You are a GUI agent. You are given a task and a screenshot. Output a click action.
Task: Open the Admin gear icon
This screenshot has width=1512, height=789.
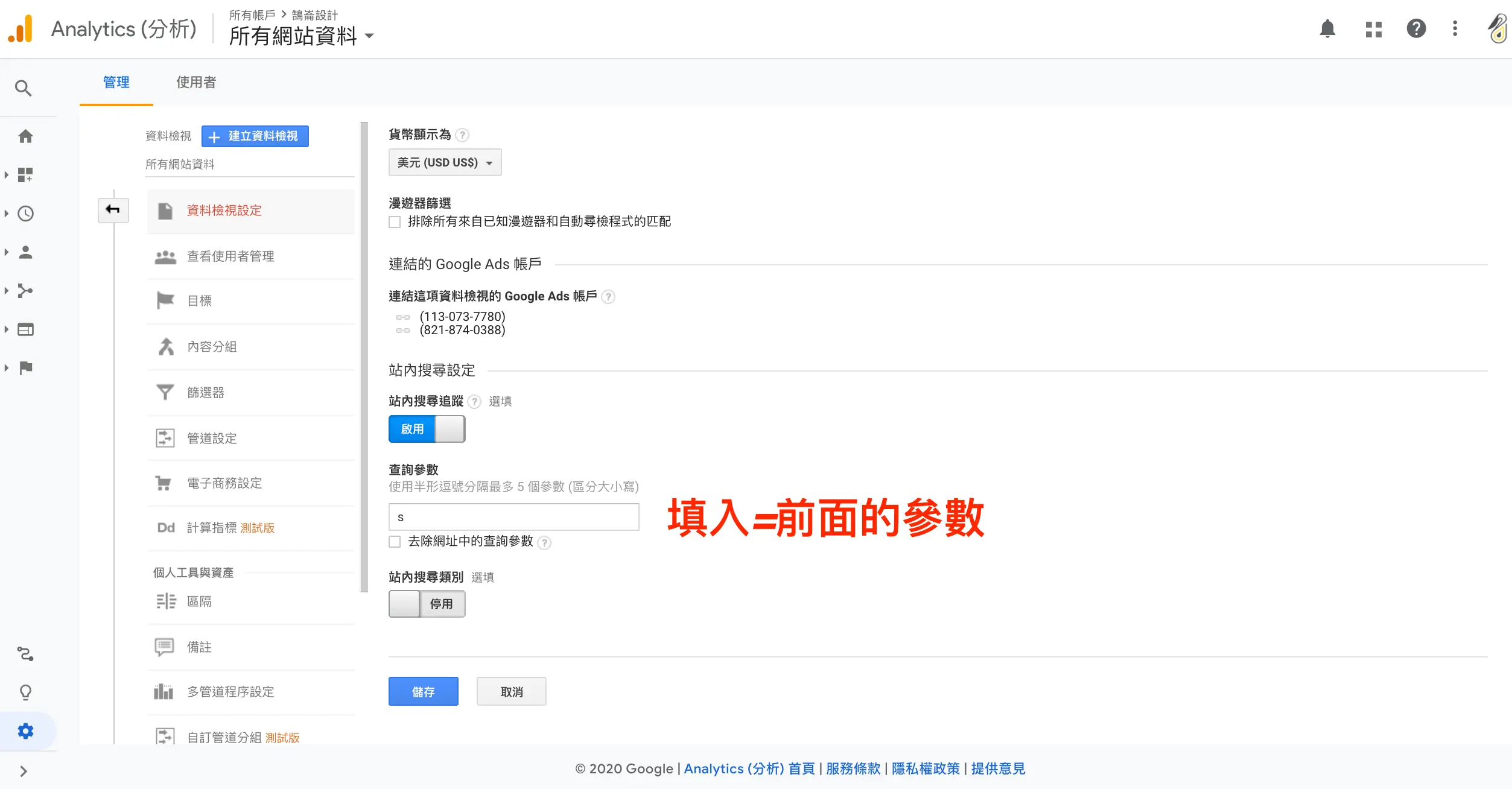25,731
